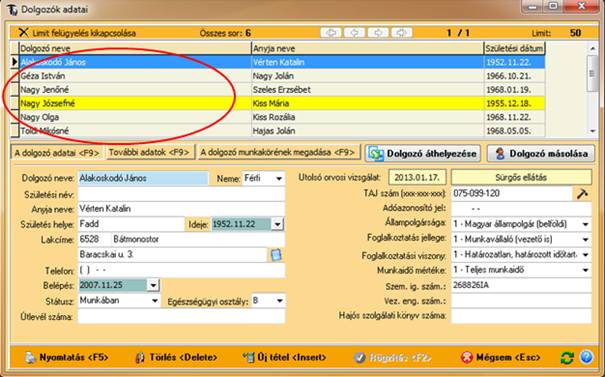Image resolution: width=605 pixels, height=377 pixels.
Task: Click the table scrollbar up arrow
Action: point(593,48)
